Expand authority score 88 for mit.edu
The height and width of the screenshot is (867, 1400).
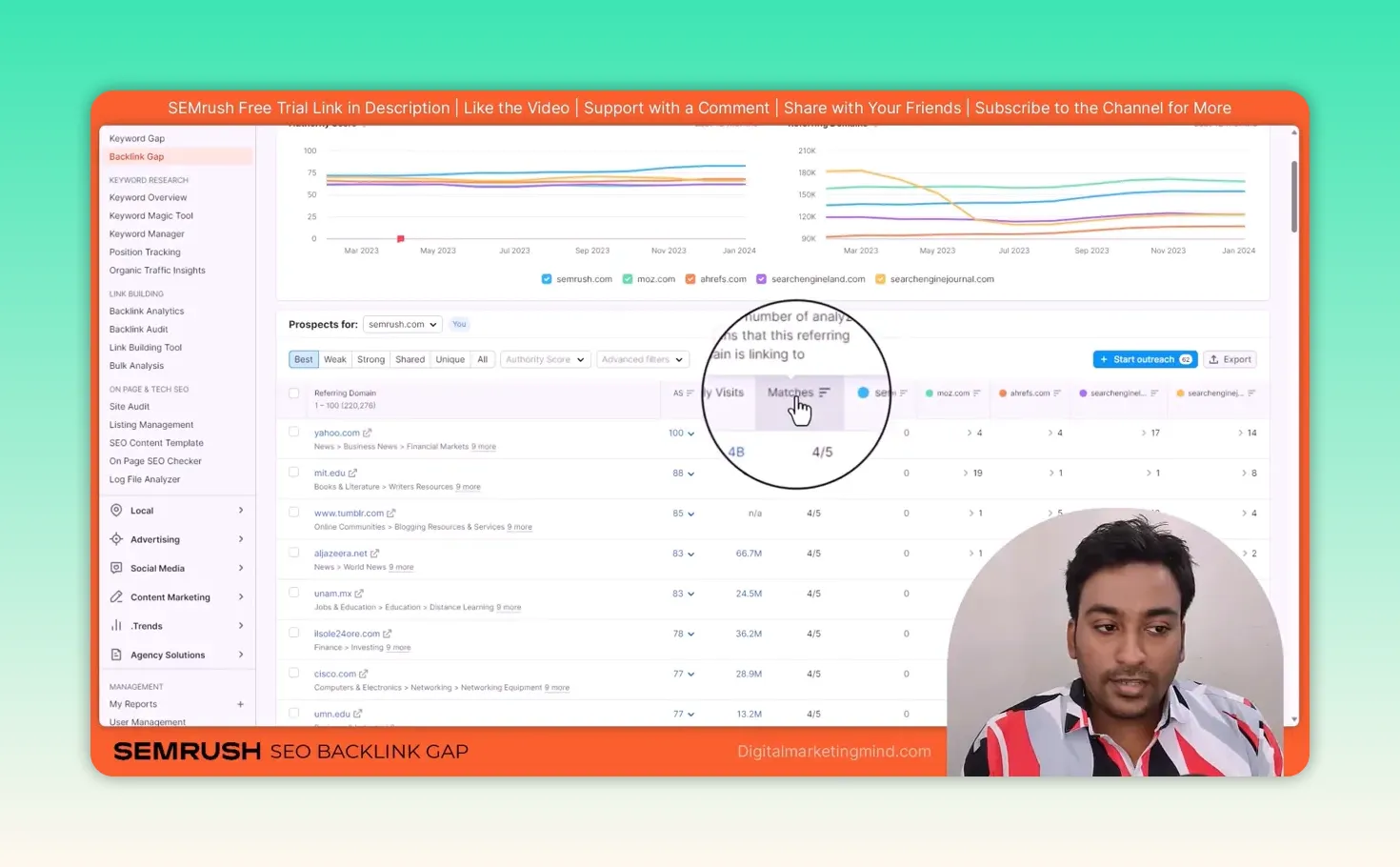click(x=690, y=474)
